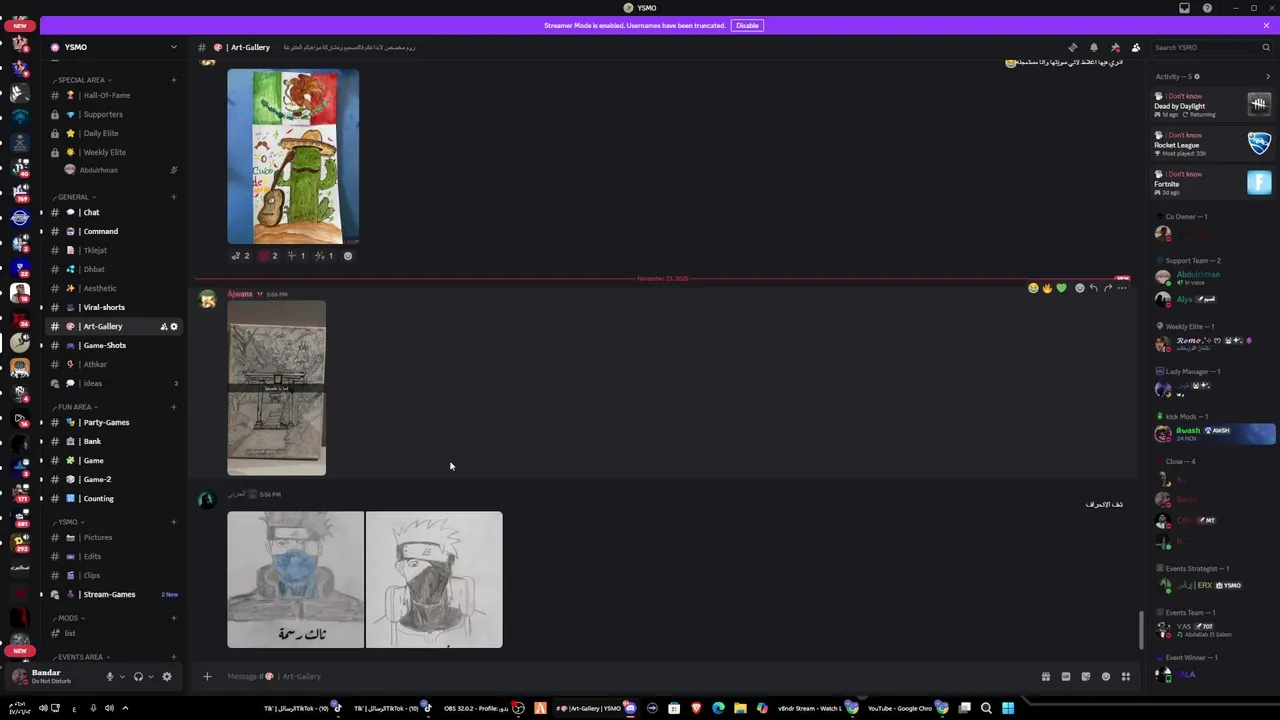
Task: Open the gift Nitro icon
Action: [x=1046, y=677]
